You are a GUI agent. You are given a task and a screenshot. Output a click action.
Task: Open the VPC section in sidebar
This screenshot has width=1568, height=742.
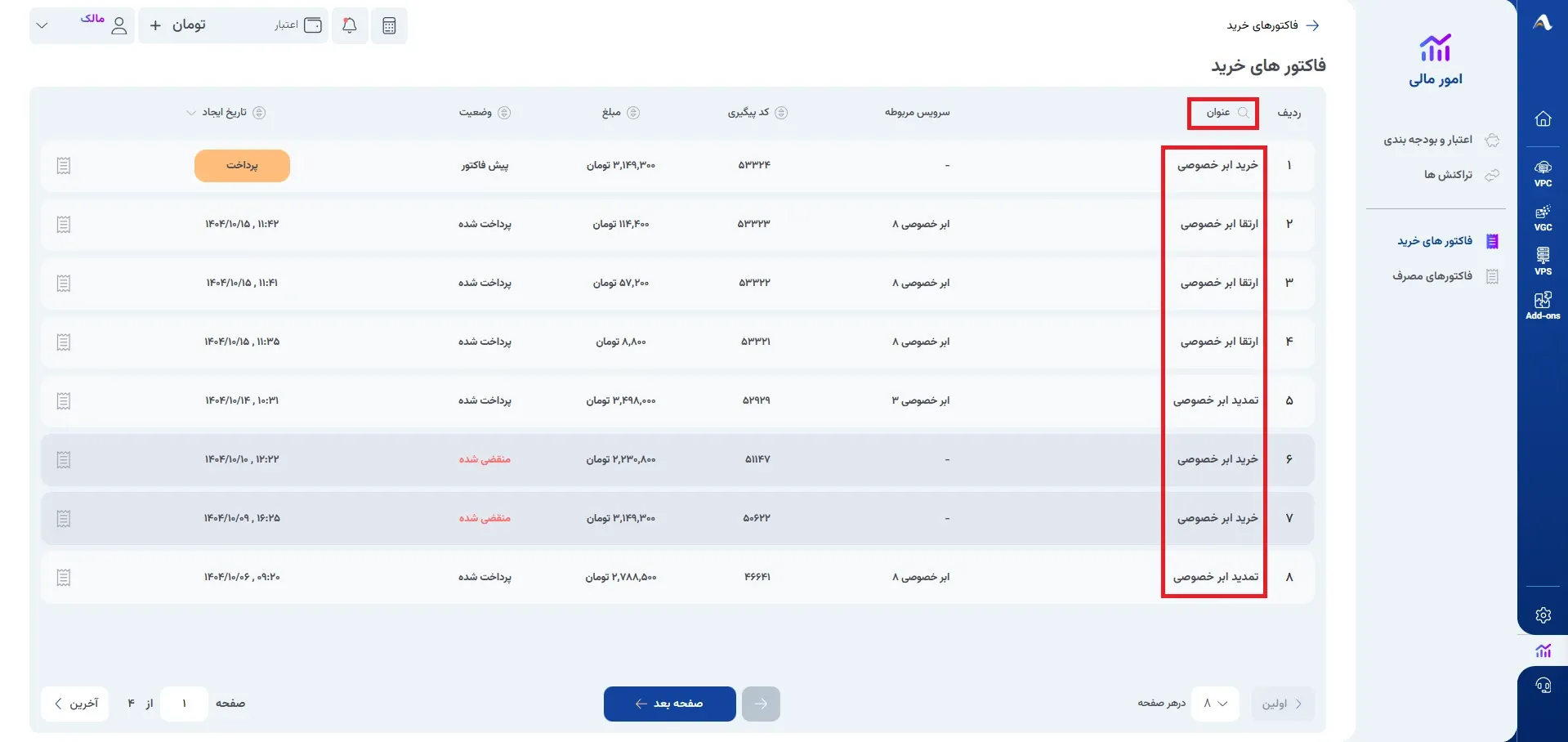[x=1543, y=173]
